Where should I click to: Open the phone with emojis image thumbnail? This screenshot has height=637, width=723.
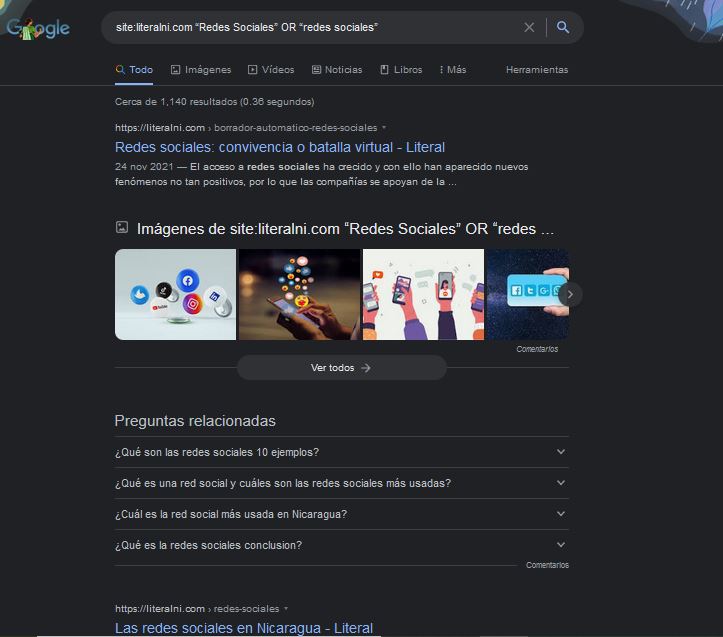298,294
